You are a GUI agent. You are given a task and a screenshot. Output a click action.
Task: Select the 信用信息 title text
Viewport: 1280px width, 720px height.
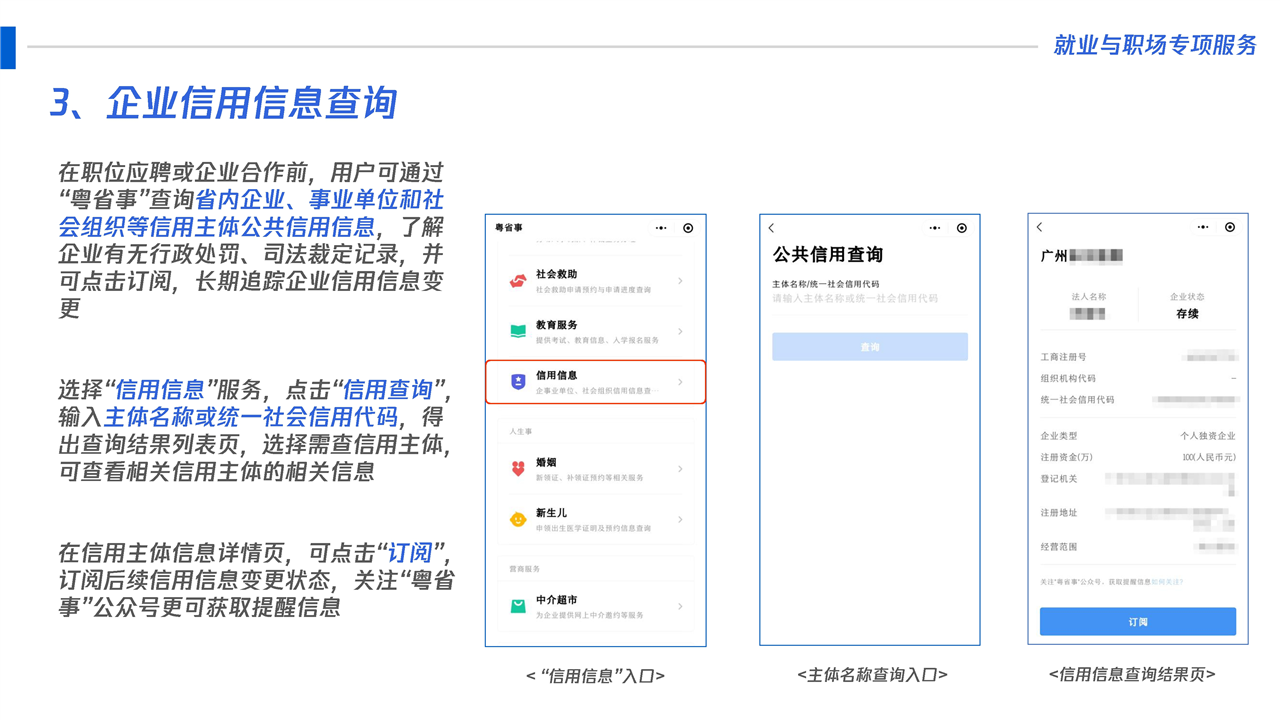[x=556, y=375]
